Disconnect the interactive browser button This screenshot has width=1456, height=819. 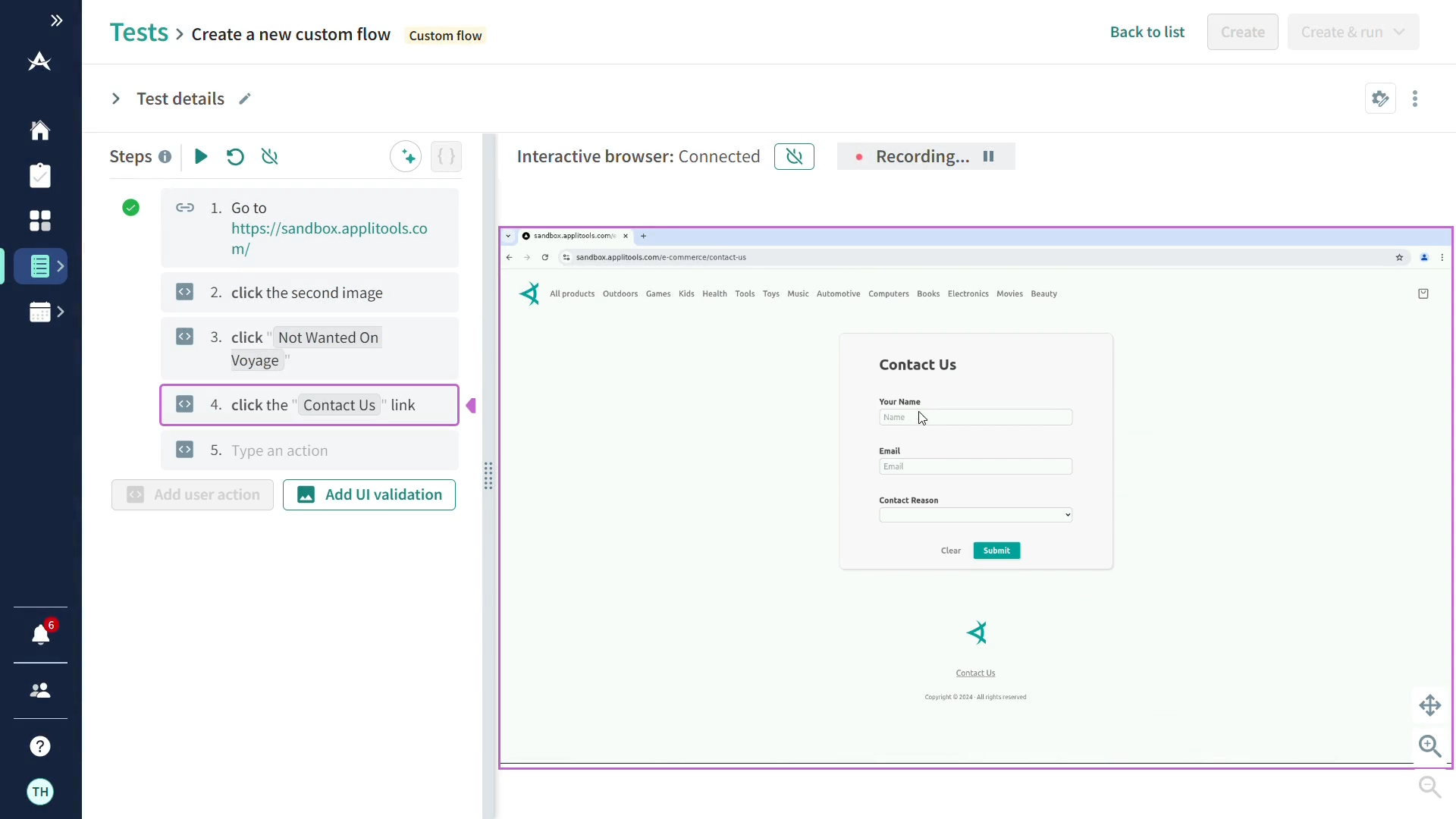794,156
